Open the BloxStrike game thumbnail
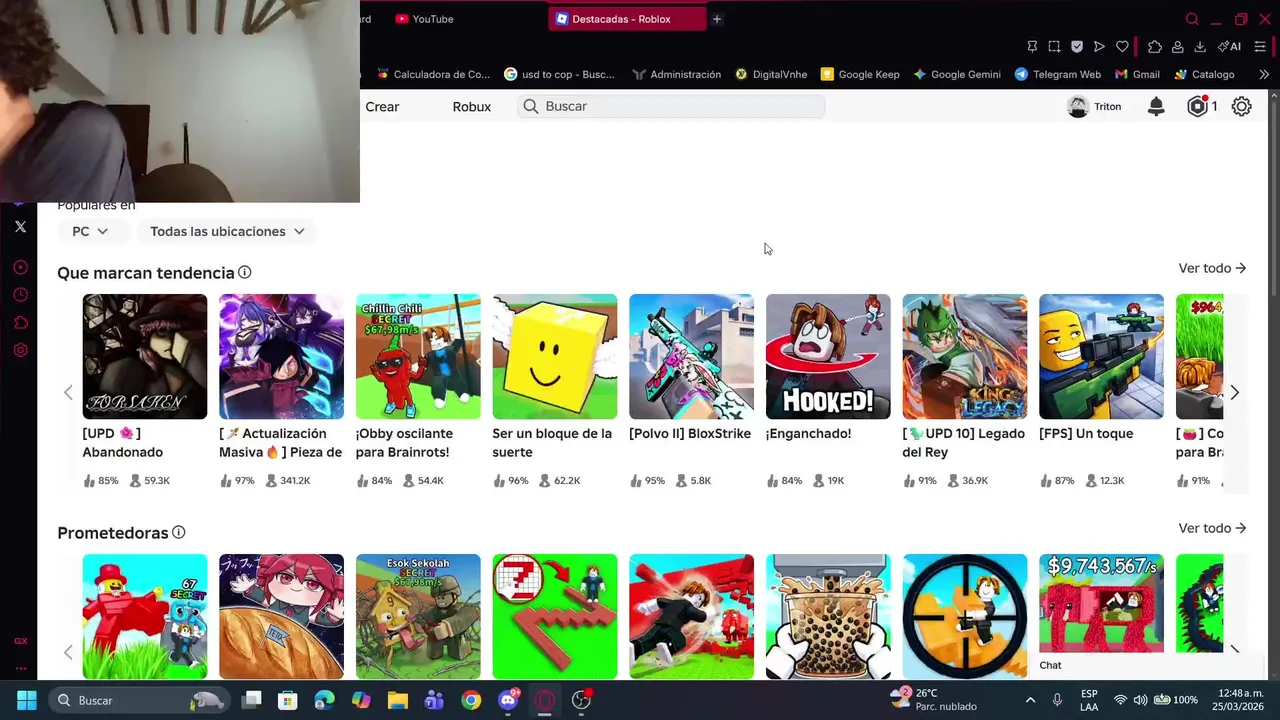This screenshot has height=720, width=1280. [691, 356]
